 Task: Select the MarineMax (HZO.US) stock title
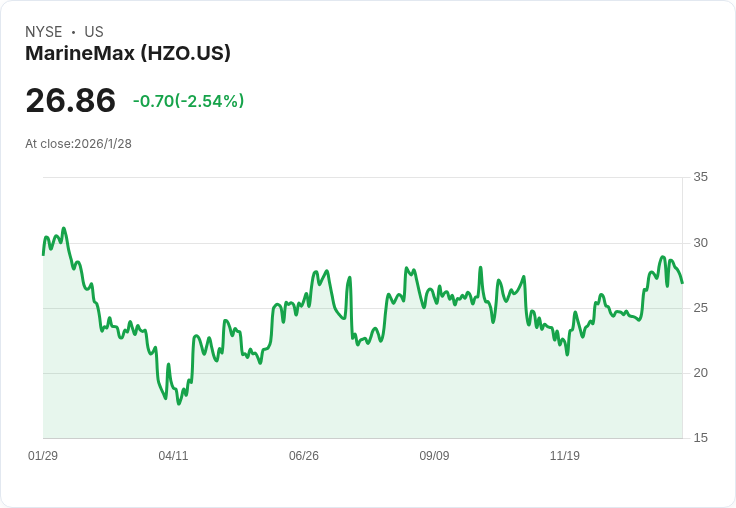tap(128, 53)
